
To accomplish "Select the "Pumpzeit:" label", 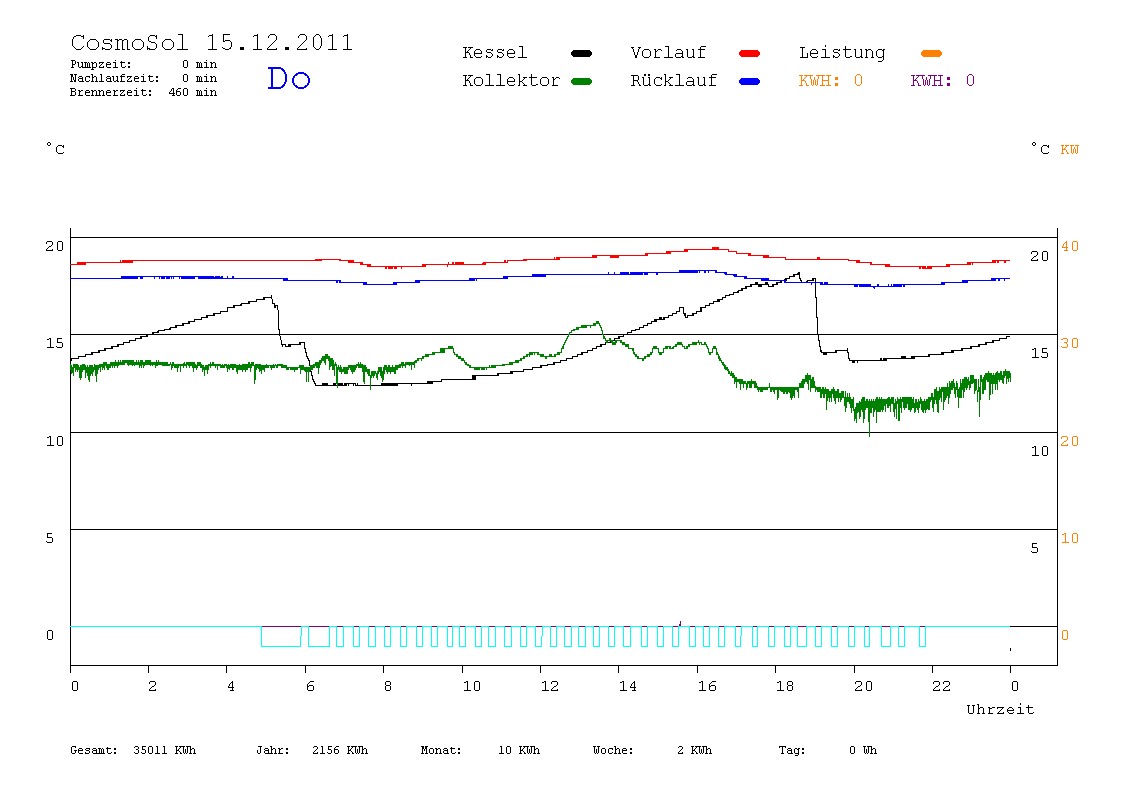I will click(101, 64).
